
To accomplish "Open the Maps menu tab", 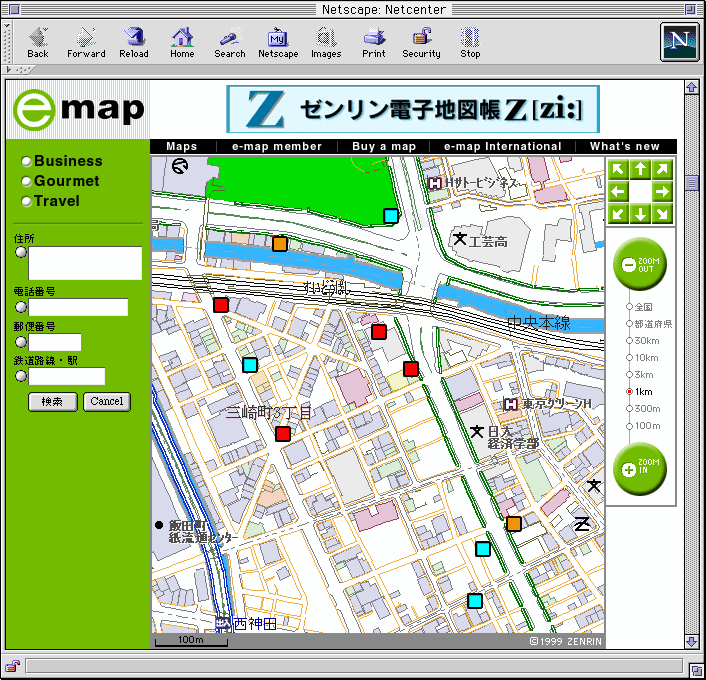I will pos(181,146).
